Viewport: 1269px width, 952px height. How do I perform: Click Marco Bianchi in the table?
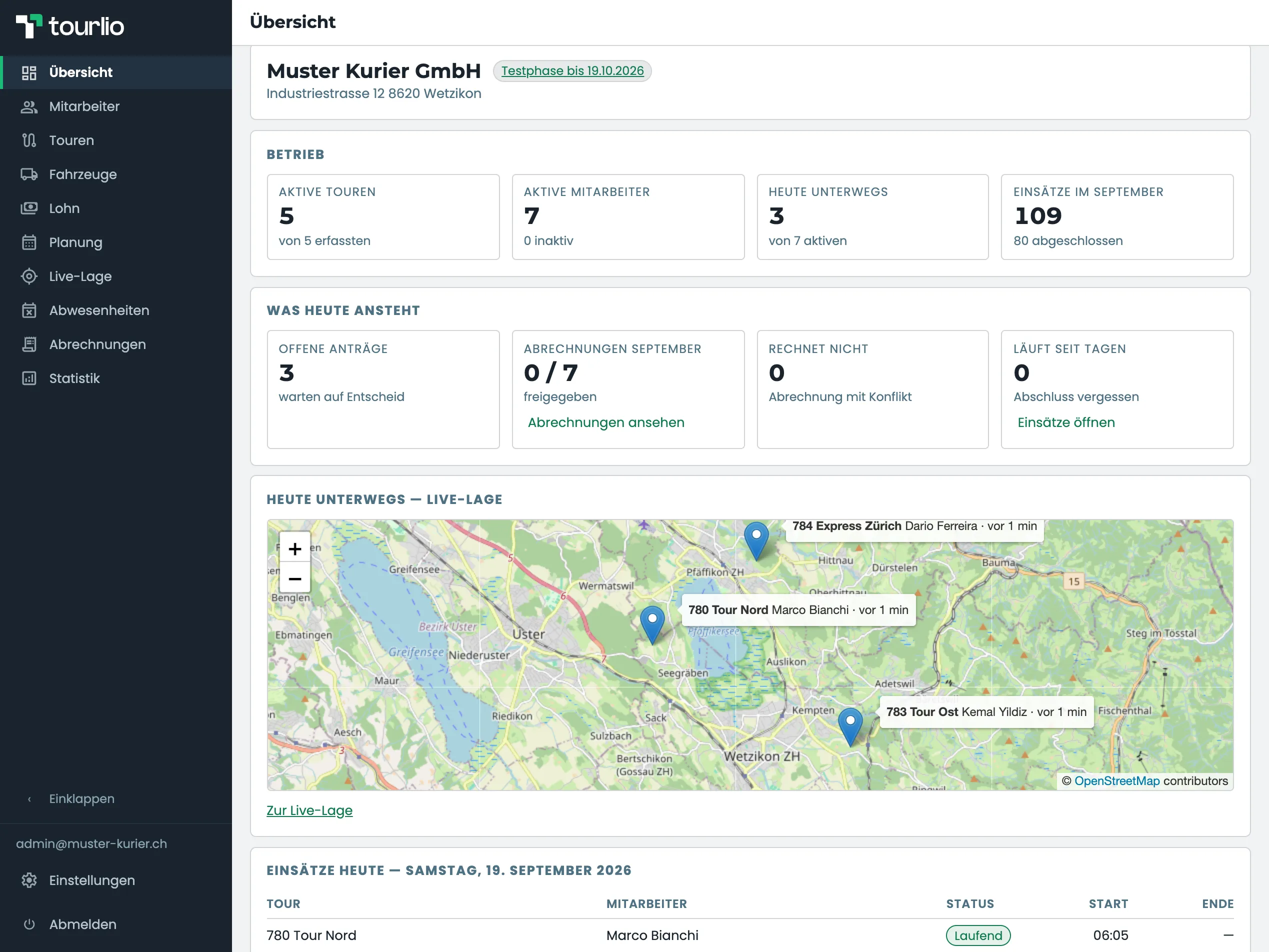pyautogui.click(x=652, y=935)
